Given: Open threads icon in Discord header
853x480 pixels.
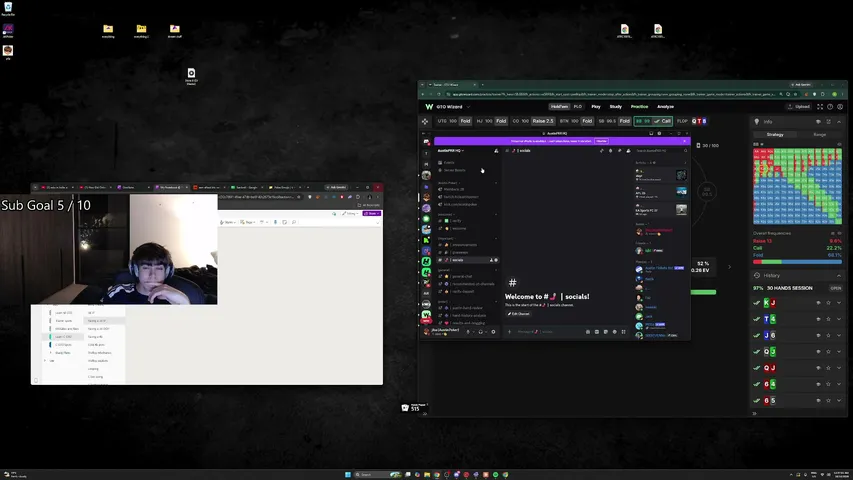Looking at the screenshot, I should 601,151.
